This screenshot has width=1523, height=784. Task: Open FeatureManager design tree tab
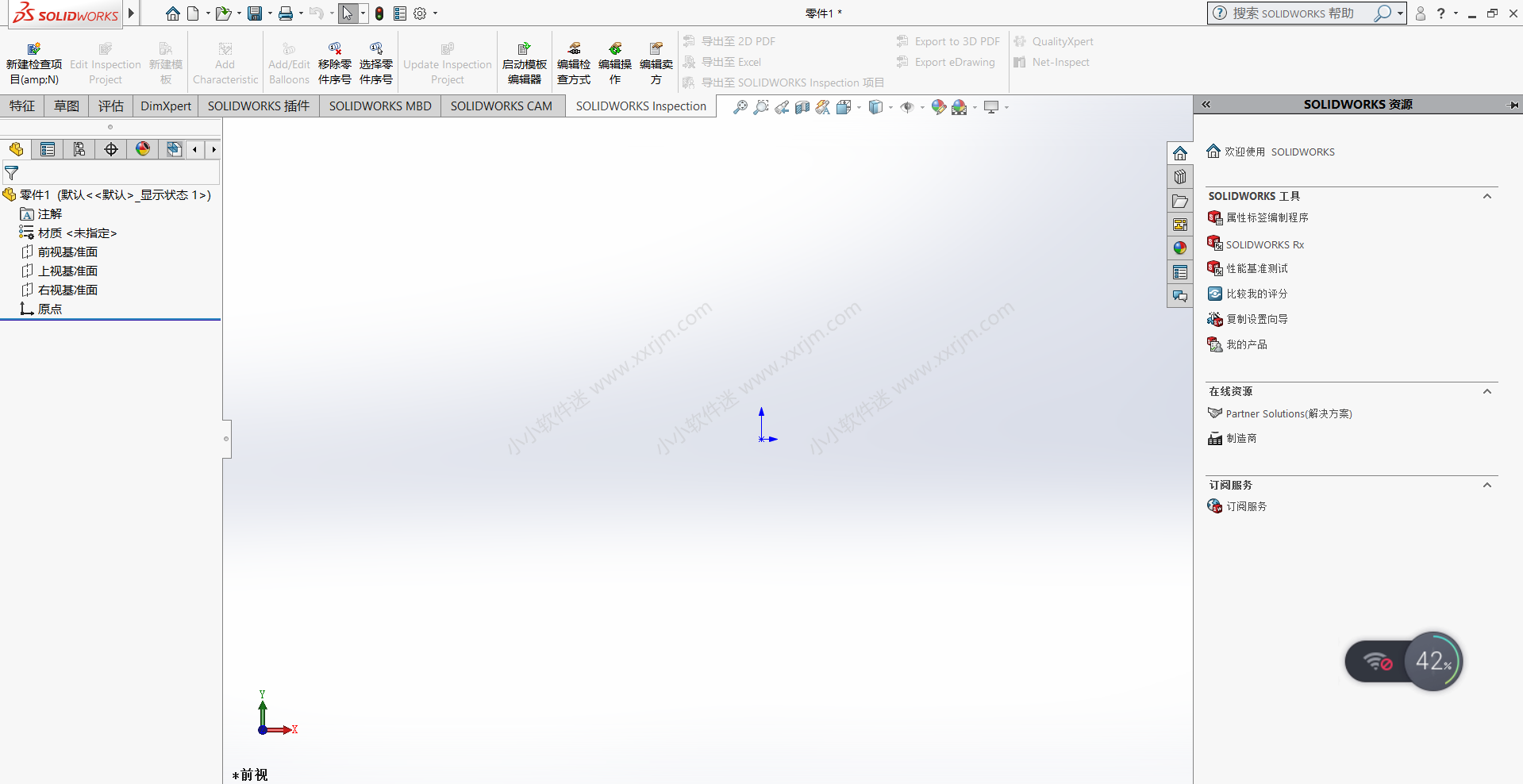16,149
